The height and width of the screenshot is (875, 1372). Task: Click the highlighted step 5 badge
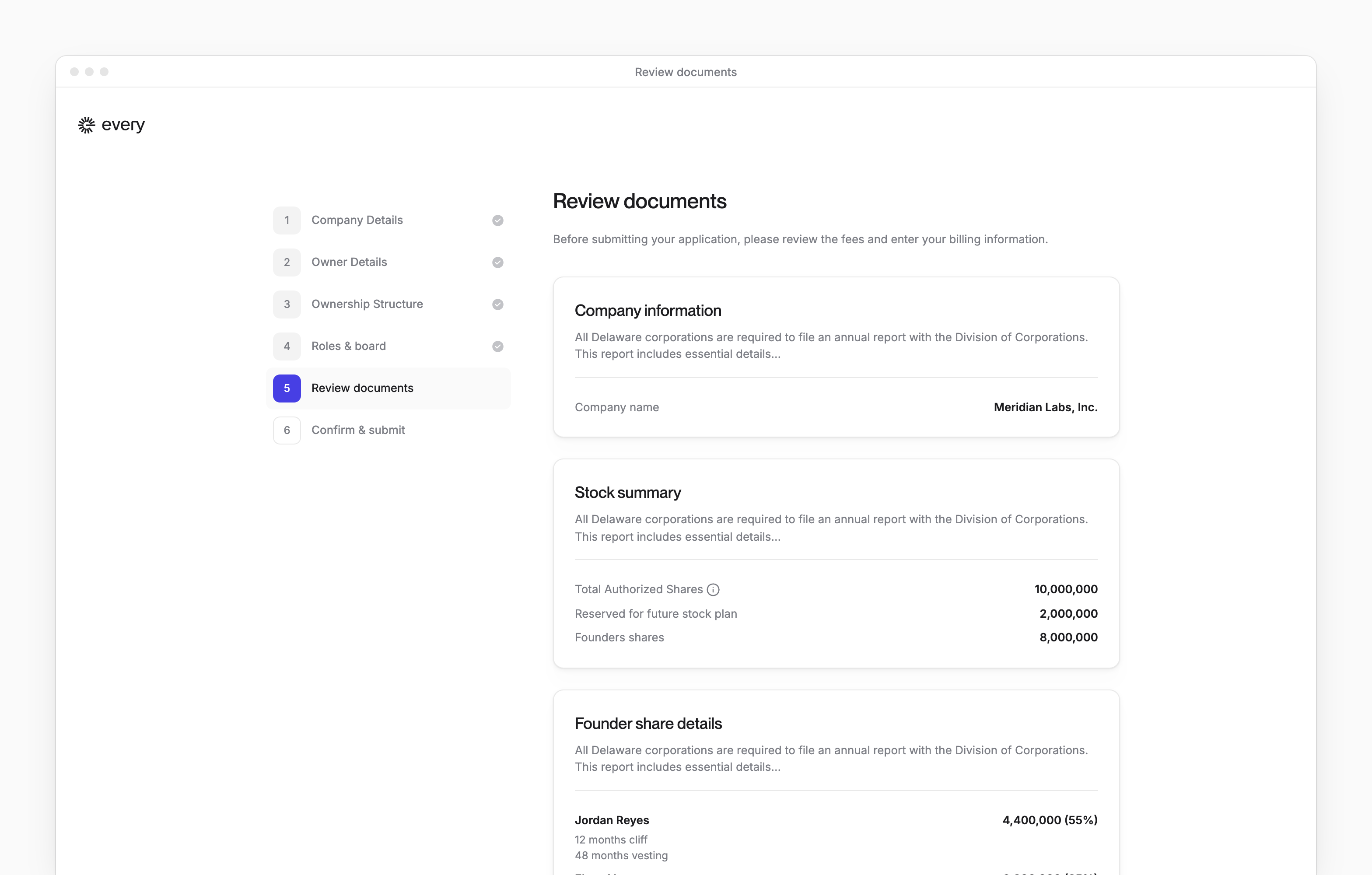point(287,388)
